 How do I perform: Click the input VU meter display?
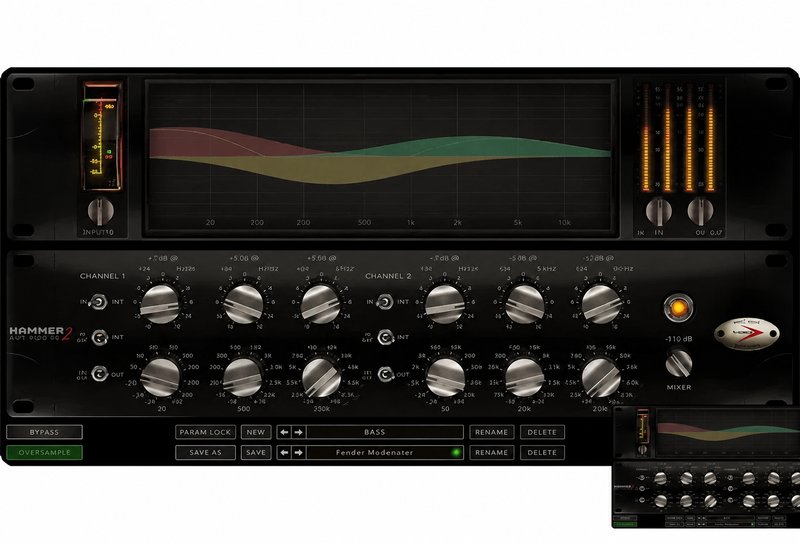[x=102, y=137]
